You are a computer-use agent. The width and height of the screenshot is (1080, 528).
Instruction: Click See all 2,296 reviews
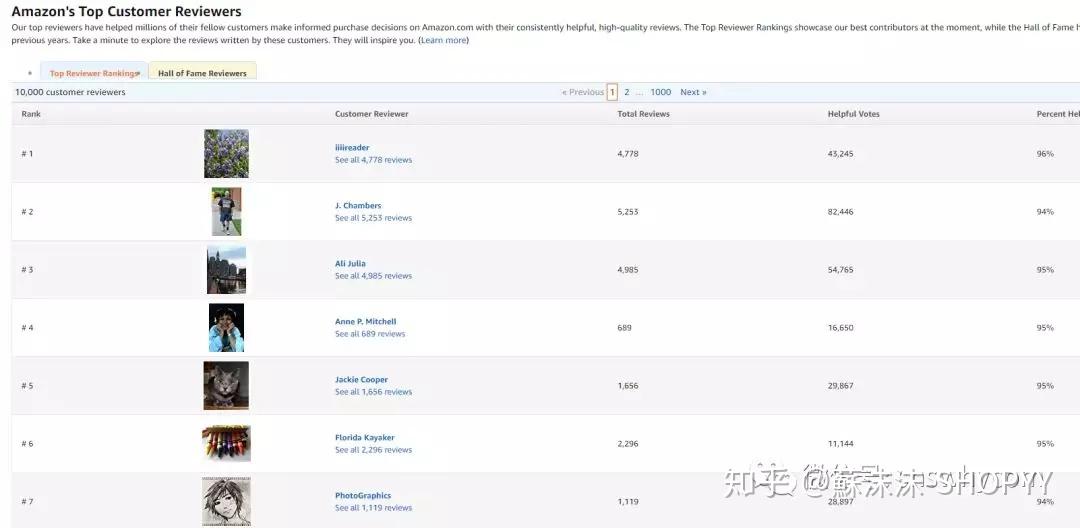tap(373, 450)
